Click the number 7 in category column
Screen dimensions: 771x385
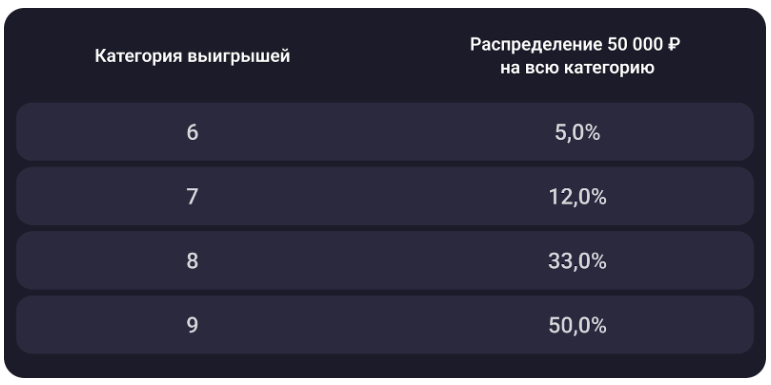click(x=192, y=197)
